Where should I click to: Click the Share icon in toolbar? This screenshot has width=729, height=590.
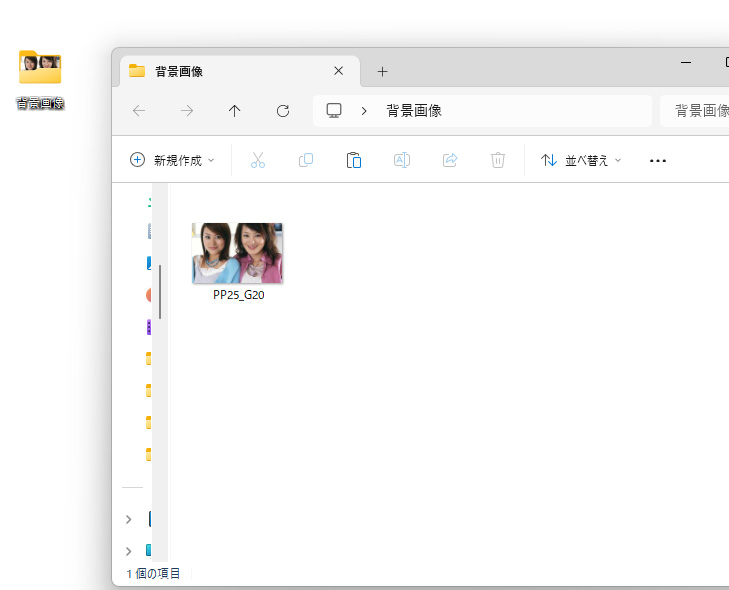point(450,160)
